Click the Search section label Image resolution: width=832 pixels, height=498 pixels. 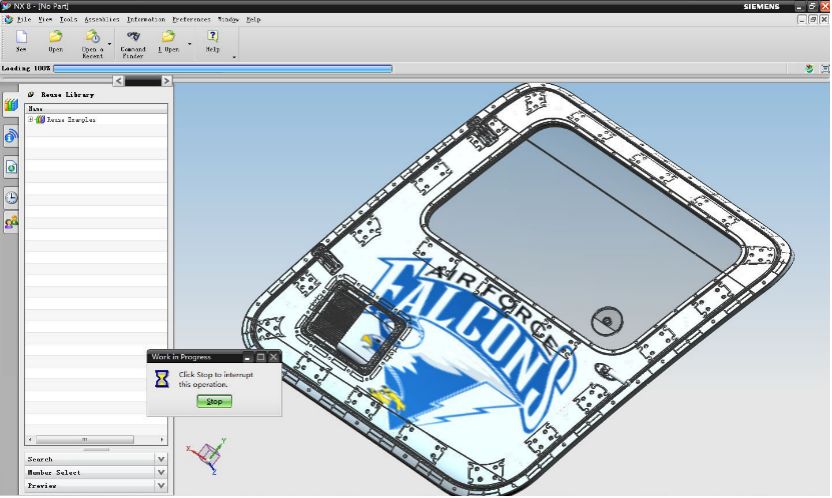40,459
